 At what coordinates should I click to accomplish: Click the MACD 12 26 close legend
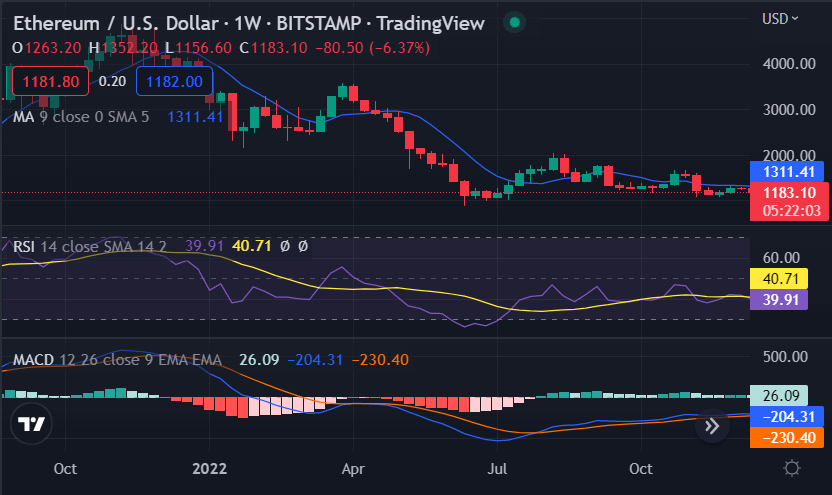click(117, 360)
